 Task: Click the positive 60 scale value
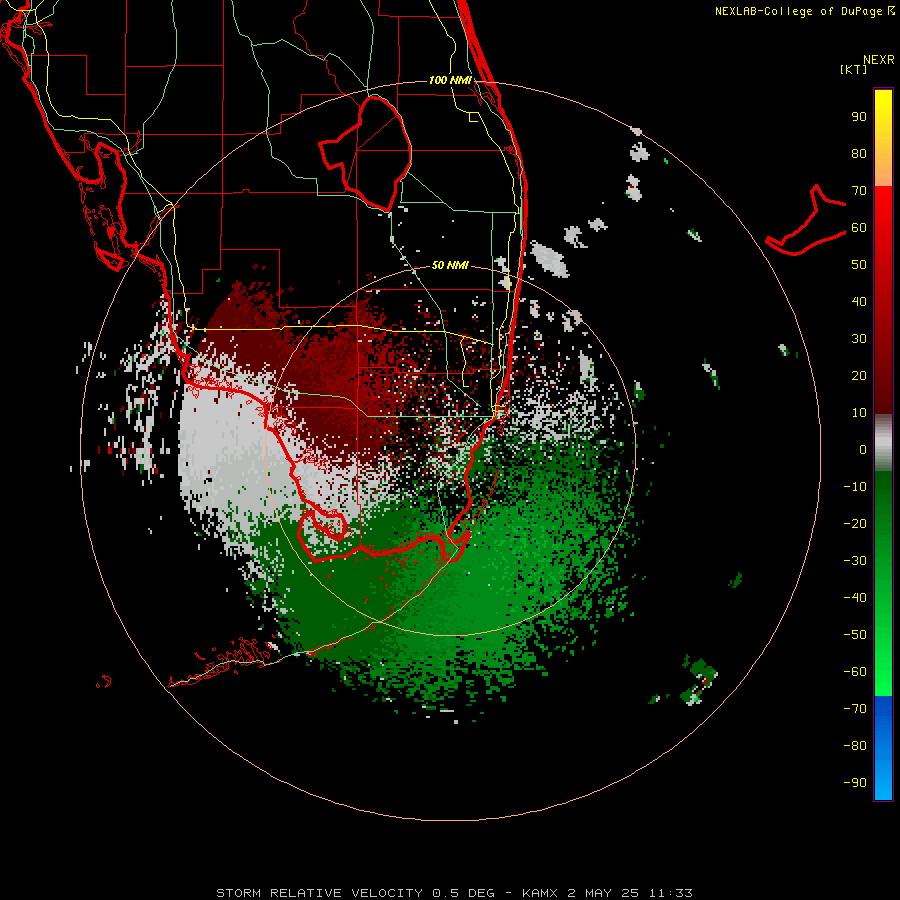tap(859, 228)
